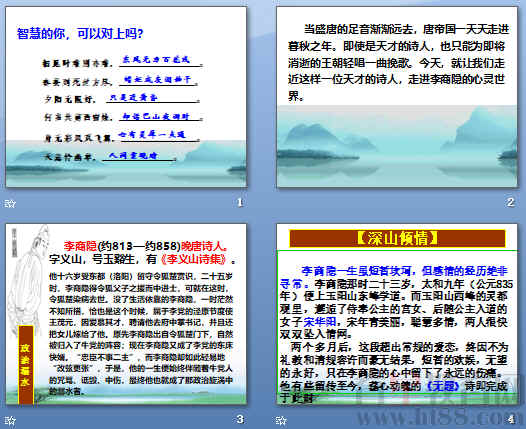Screen dimensions: 526x429
Task: Click the slide number 2 label
Action: pos(511,202)
